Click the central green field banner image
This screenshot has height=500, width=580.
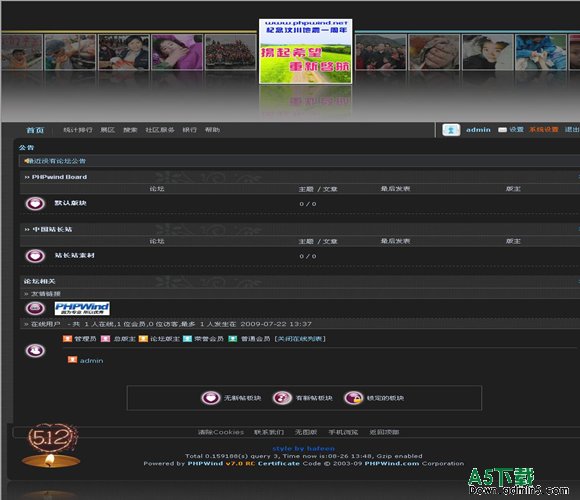(x=306, y=51)
